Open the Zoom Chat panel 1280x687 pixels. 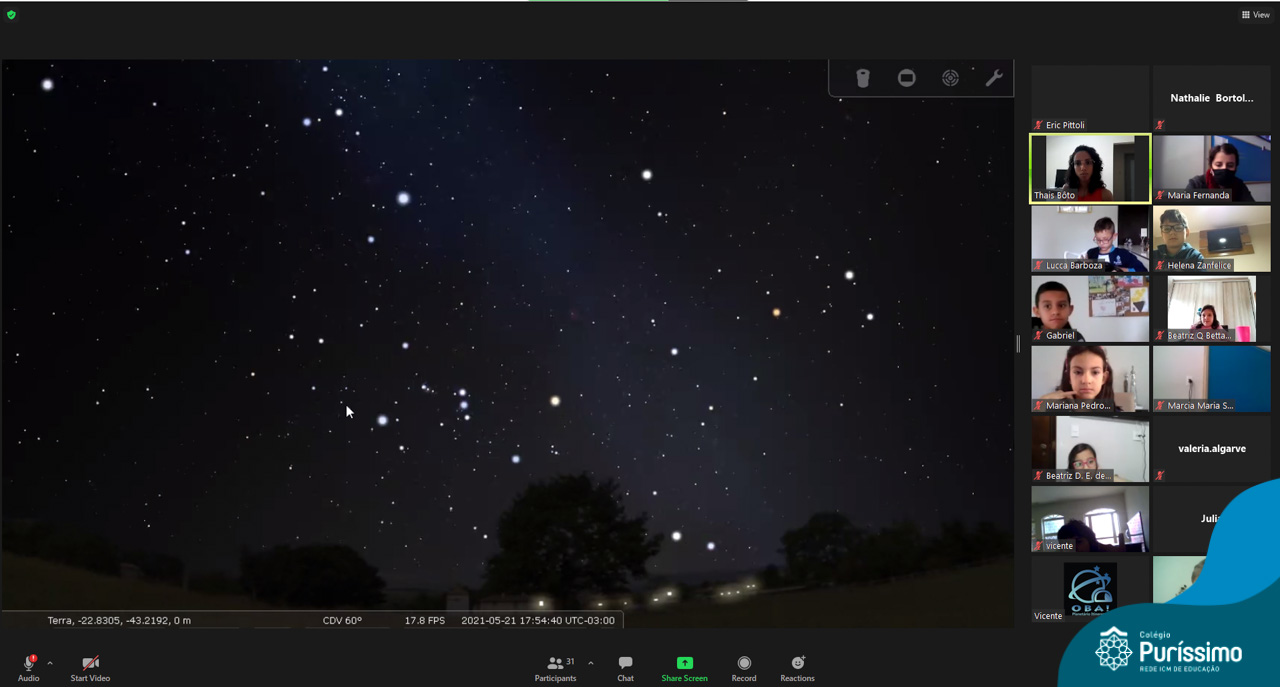pyautogui.click(x=625, y=668)
